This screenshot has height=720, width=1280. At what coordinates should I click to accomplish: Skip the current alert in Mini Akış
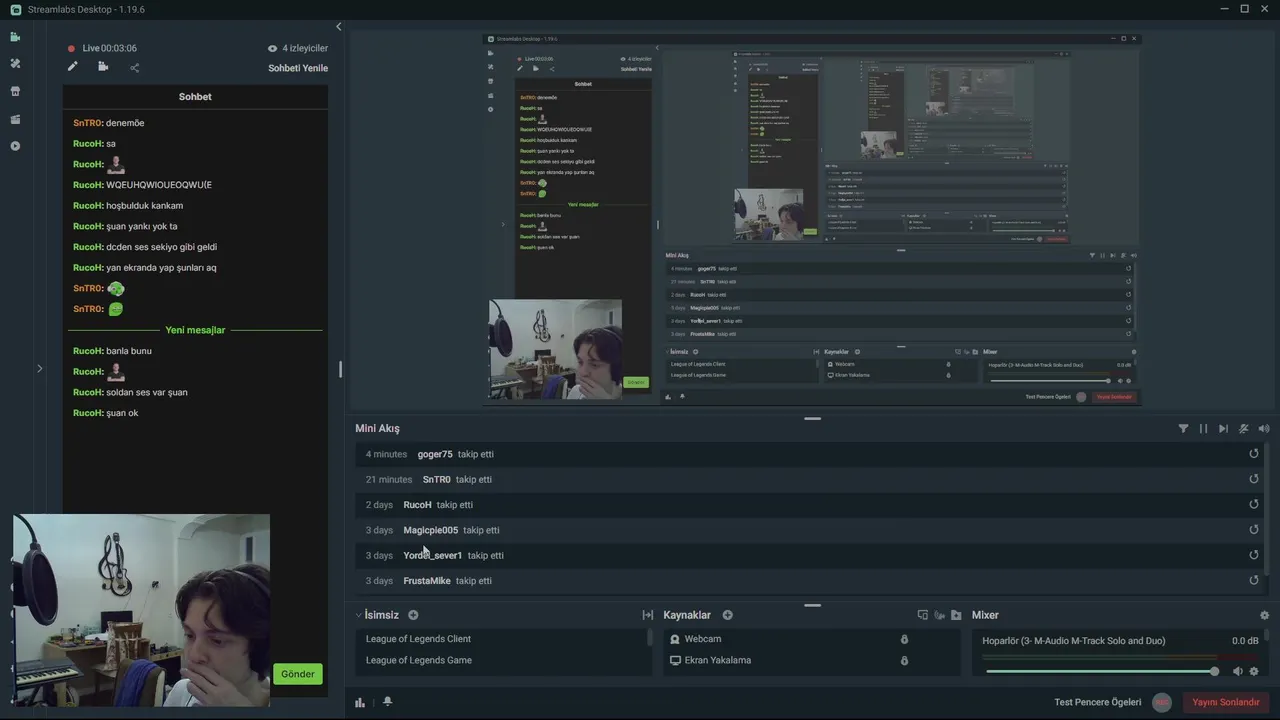point(1223,428)
